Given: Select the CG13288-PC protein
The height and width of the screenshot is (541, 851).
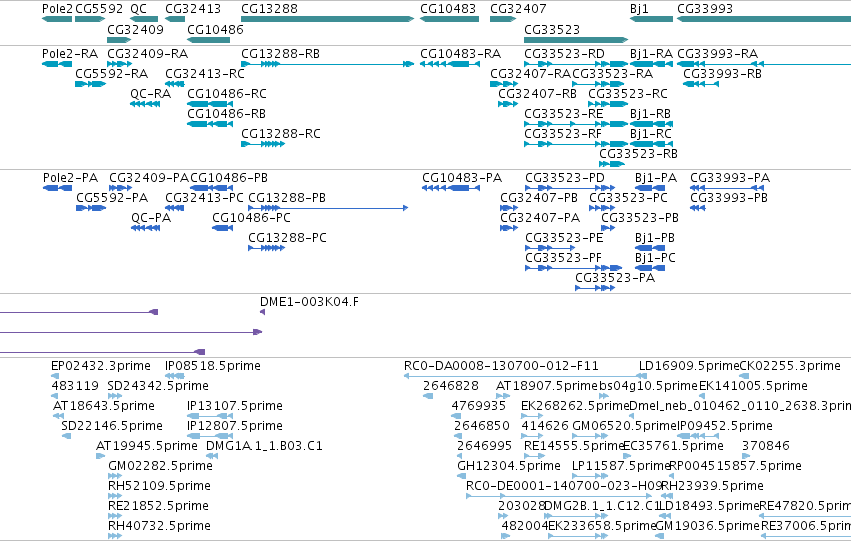Looking at the screenshot, I should [266, 249].
